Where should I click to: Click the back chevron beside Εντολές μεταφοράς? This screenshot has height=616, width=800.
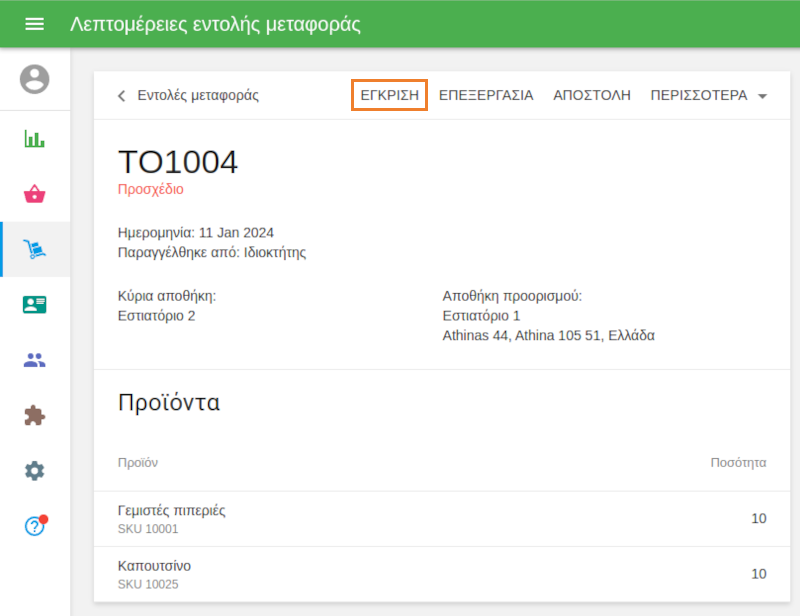pyautogui.click(x=121, y=95)
